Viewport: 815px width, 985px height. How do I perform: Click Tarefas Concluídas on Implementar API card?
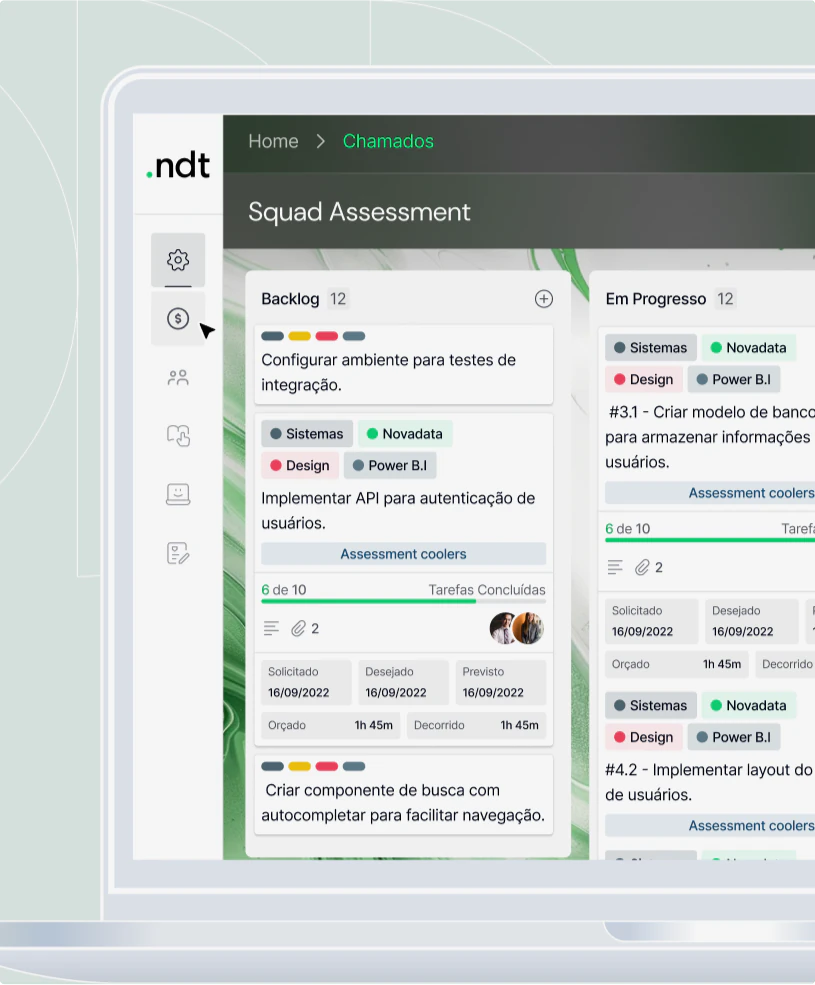point(487,590)
